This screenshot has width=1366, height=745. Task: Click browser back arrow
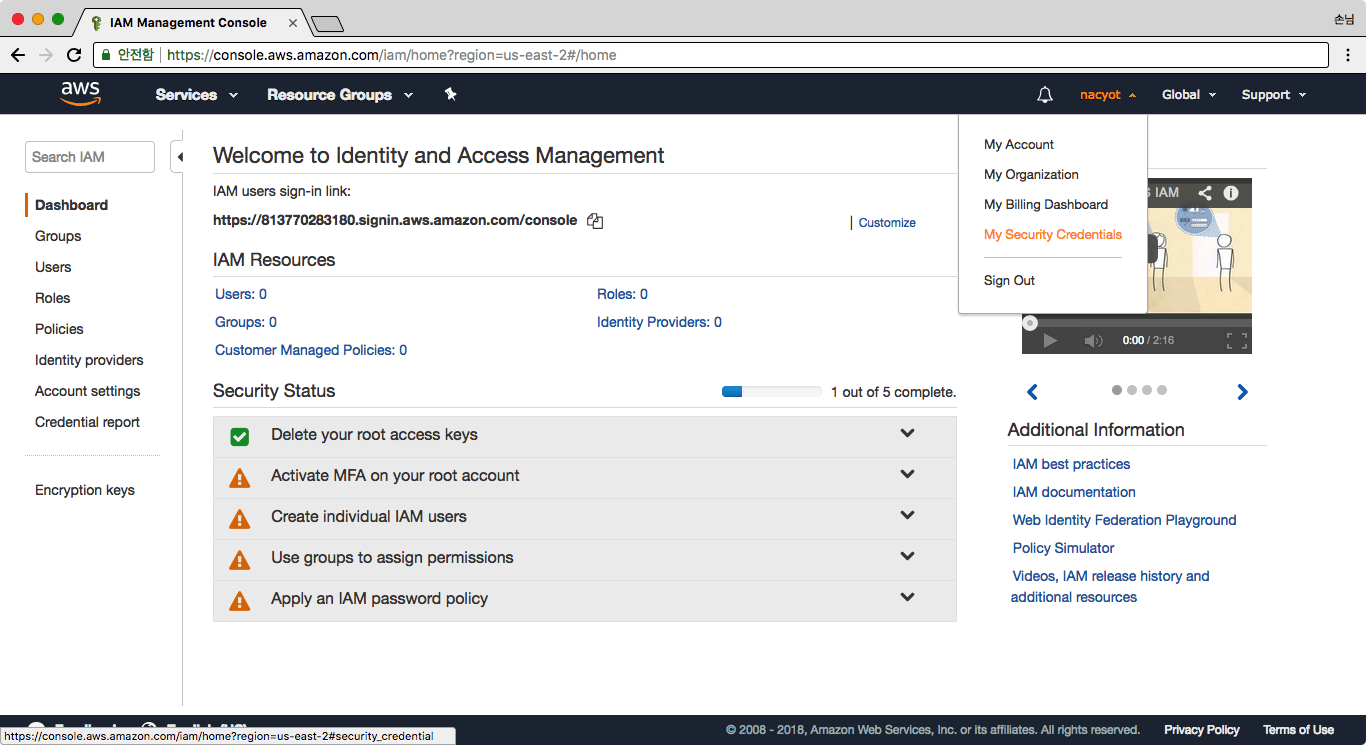click(18, 54)
